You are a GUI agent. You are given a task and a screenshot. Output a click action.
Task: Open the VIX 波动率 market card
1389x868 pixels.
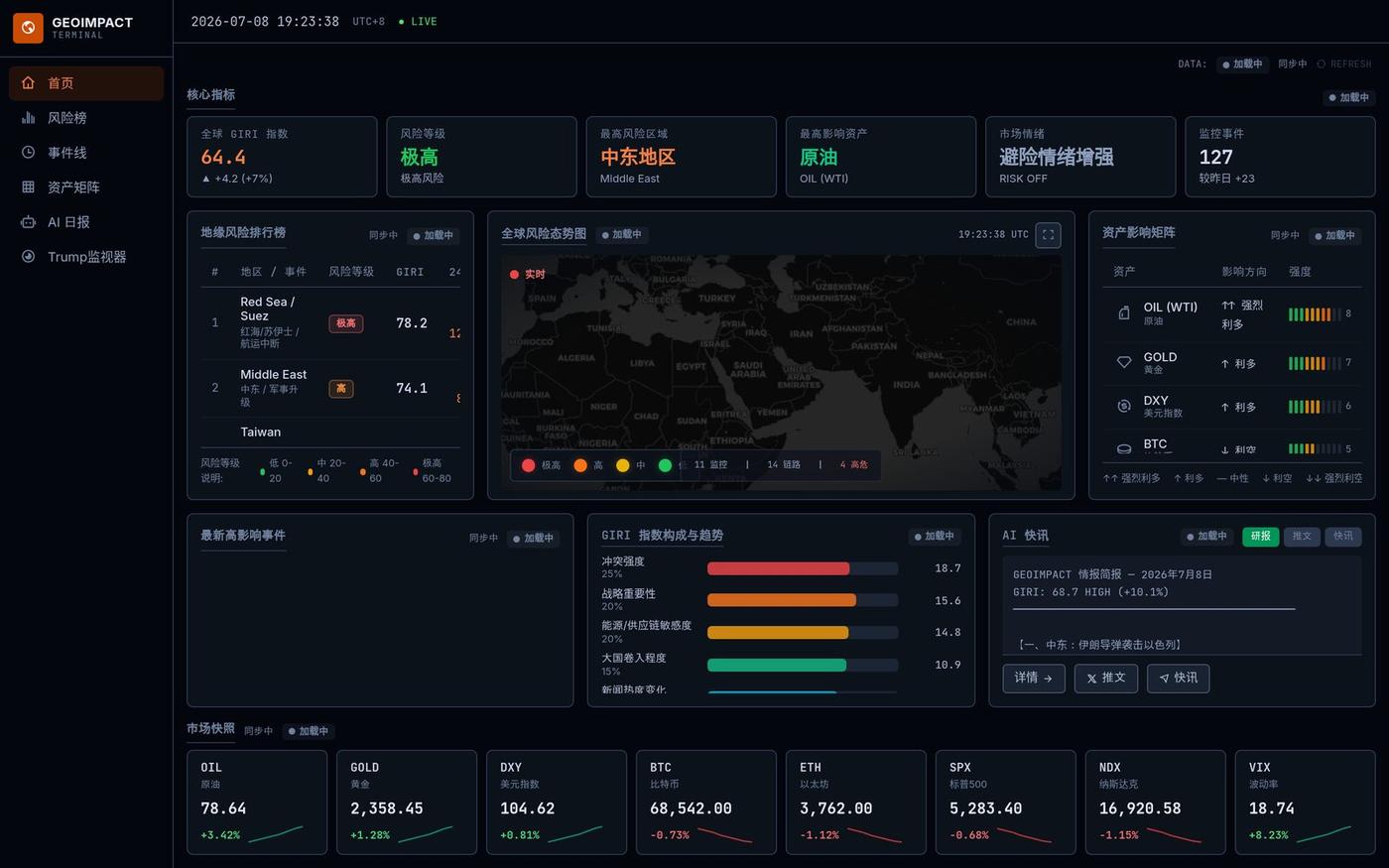(1306, 803)
